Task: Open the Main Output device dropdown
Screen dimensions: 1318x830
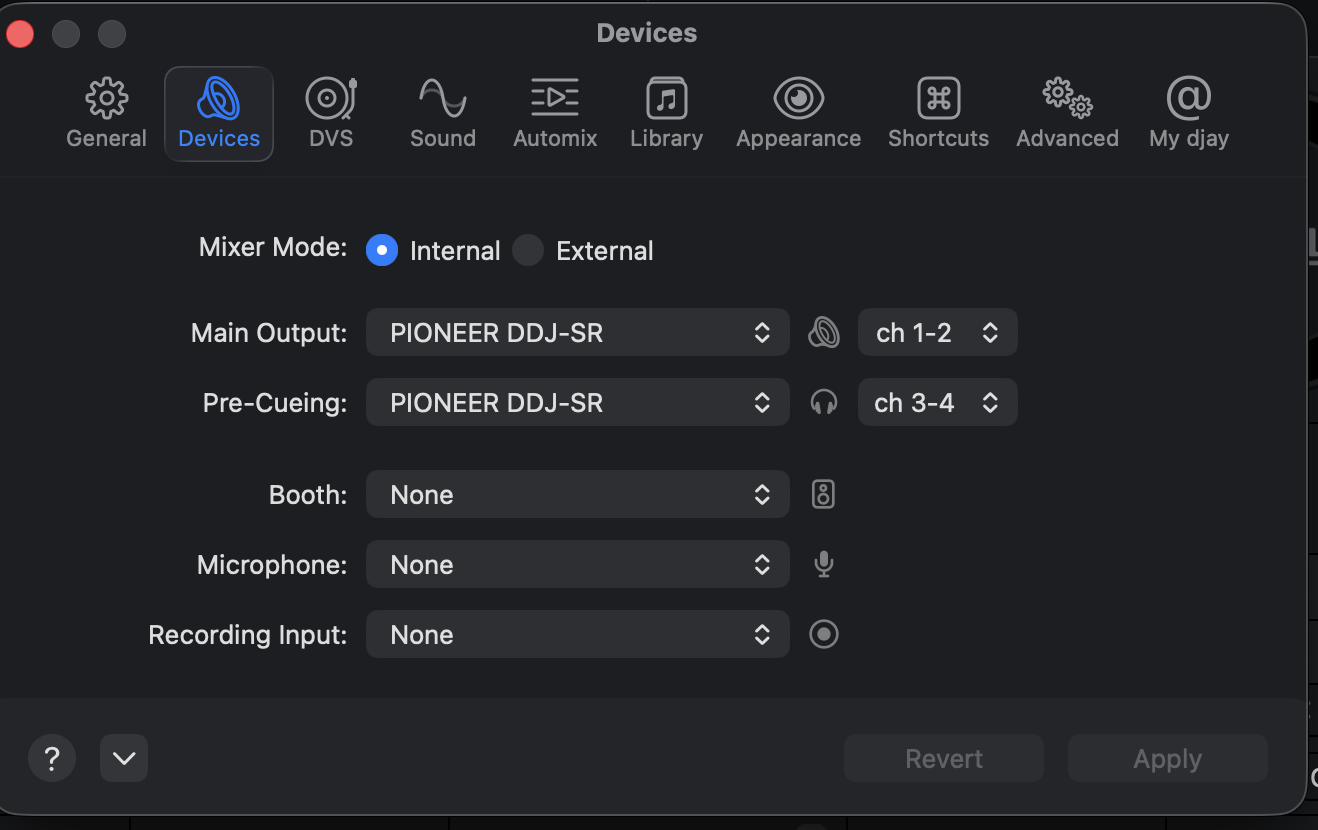Action: (578, 332)
